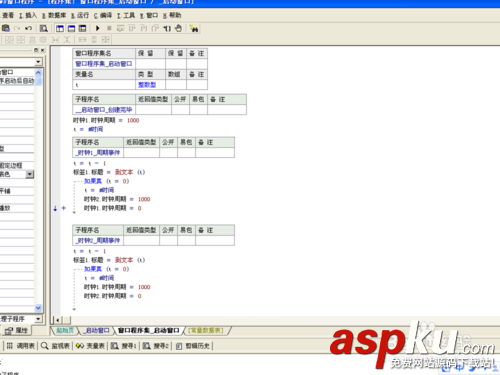Open the 剪辑历史 output tab
The image size is (500, 375).
point(193,346)
